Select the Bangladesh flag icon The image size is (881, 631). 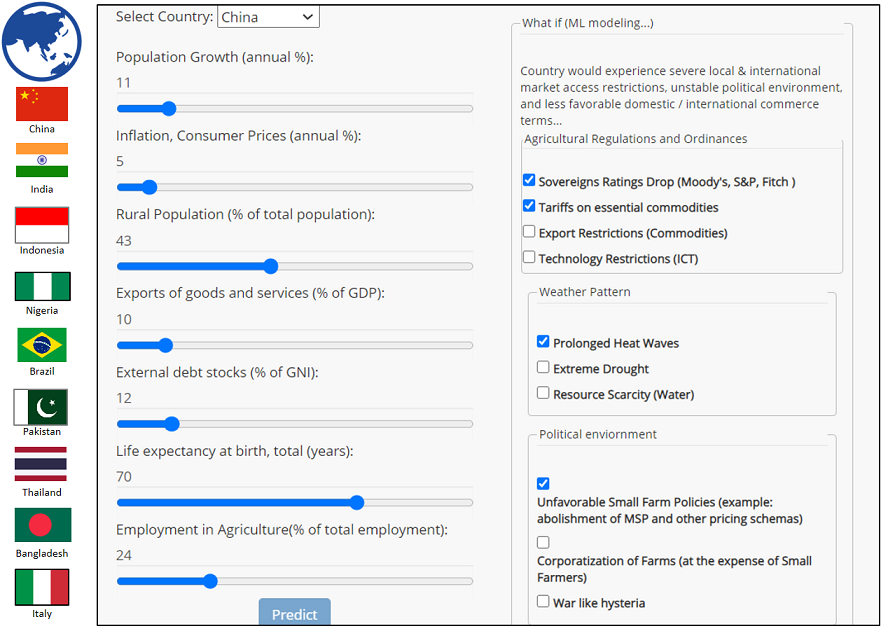point(42,525)
